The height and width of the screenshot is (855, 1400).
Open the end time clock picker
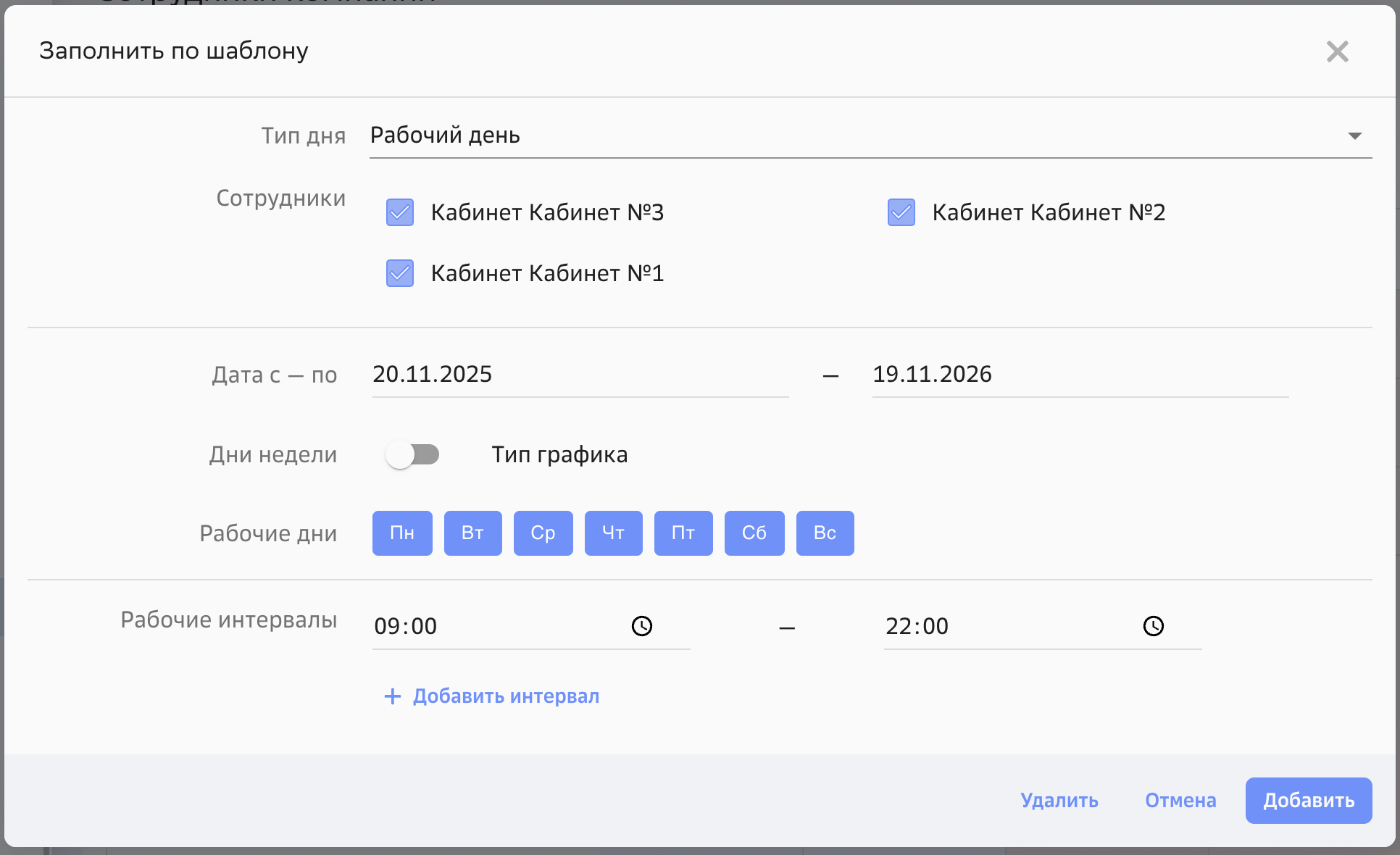tap(1154, 626)
